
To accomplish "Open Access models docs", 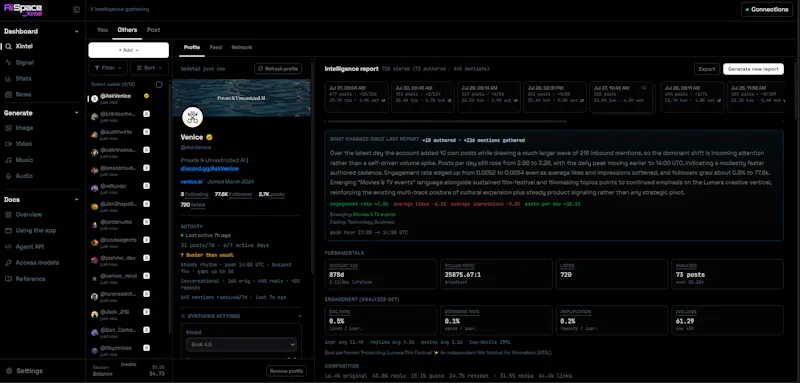I will click(x=37, y=263).
